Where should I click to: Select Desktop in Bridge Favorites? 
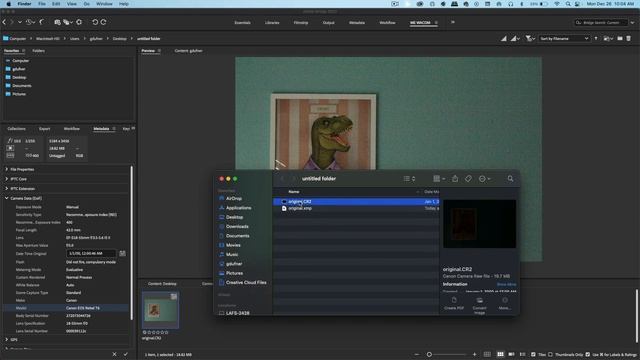[x=19, y=77]
